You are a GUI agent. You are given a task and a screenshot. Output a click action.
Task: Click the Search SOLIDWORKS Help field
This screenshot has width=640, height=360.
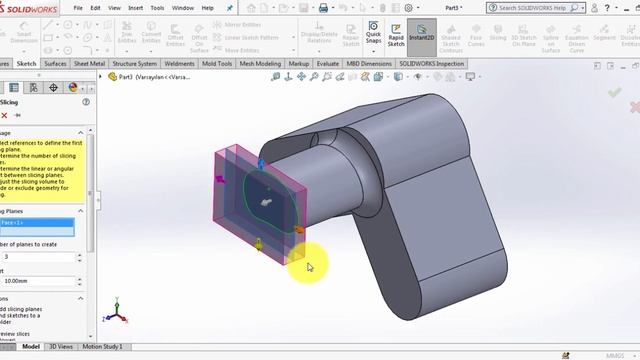point(536,8)
